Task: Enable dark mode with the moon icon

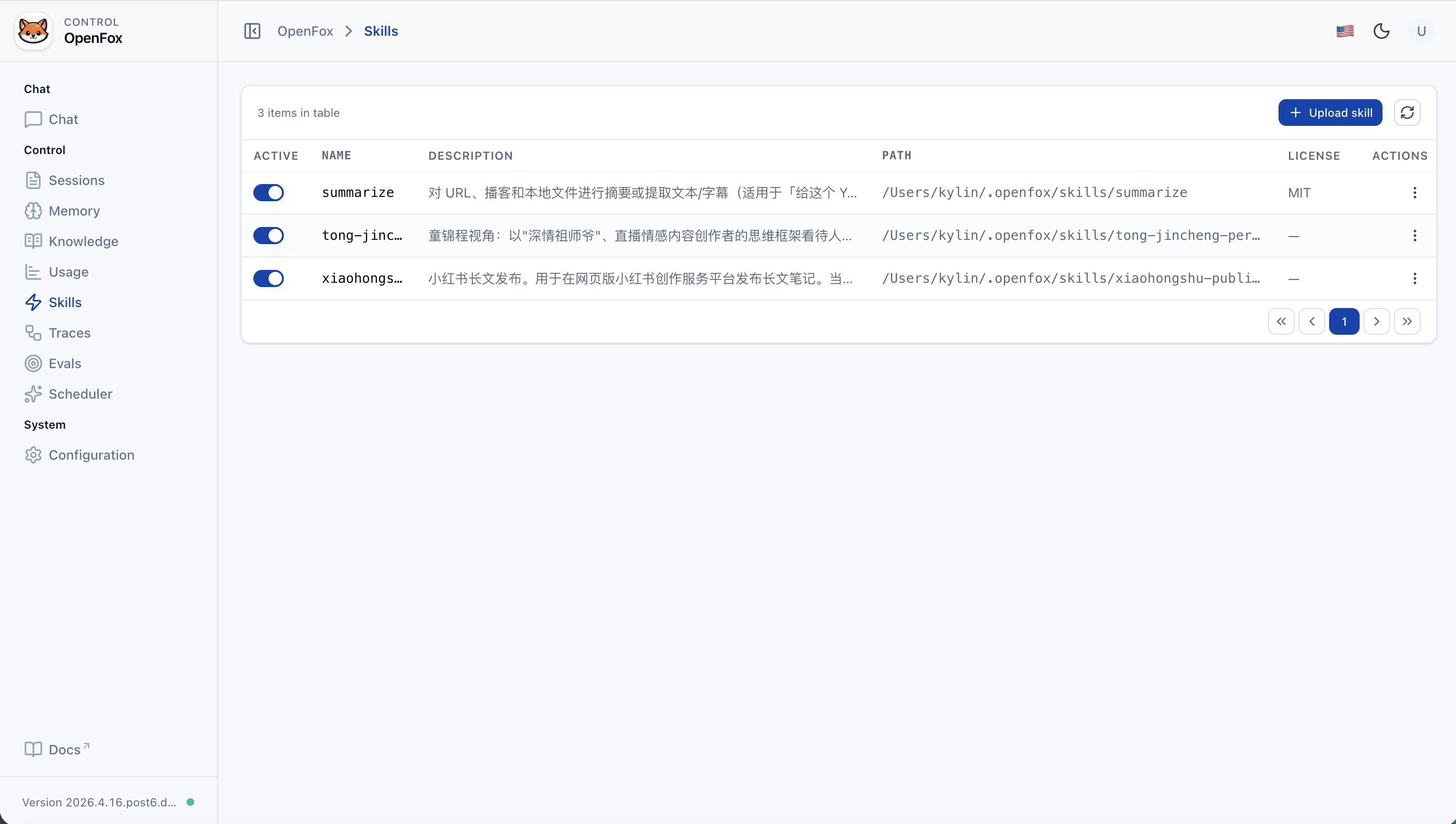Action: 1382,31
